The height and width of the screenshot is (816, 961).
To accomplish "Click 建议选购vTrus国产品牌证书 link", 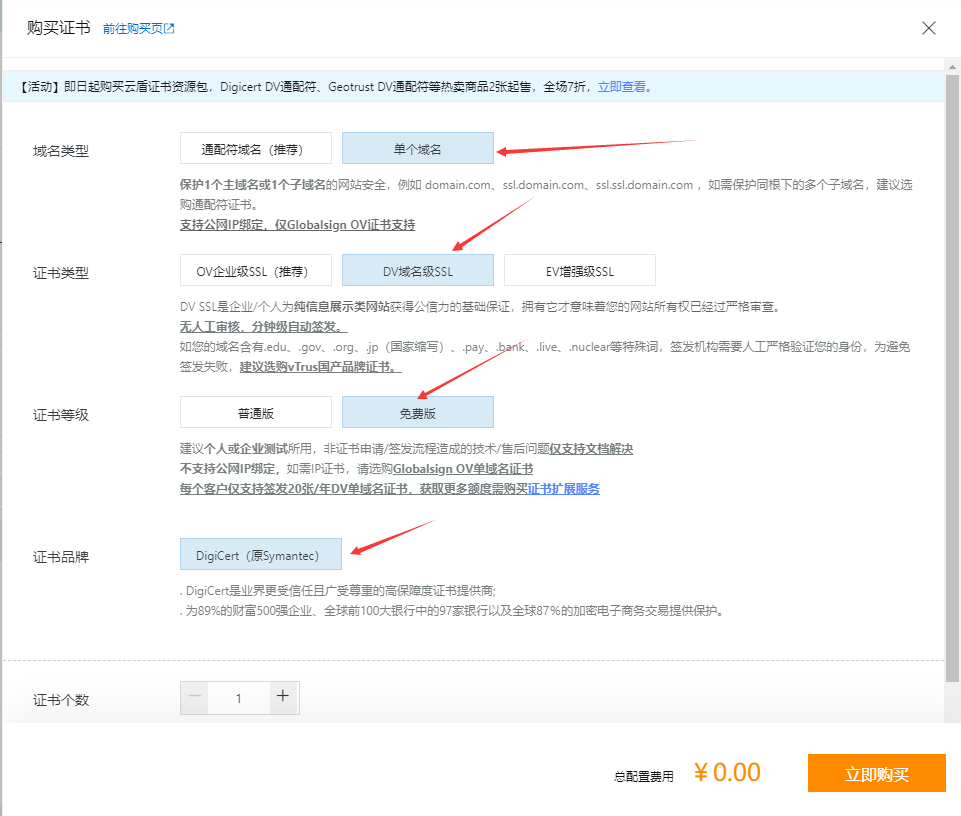I will coord(320,367).
